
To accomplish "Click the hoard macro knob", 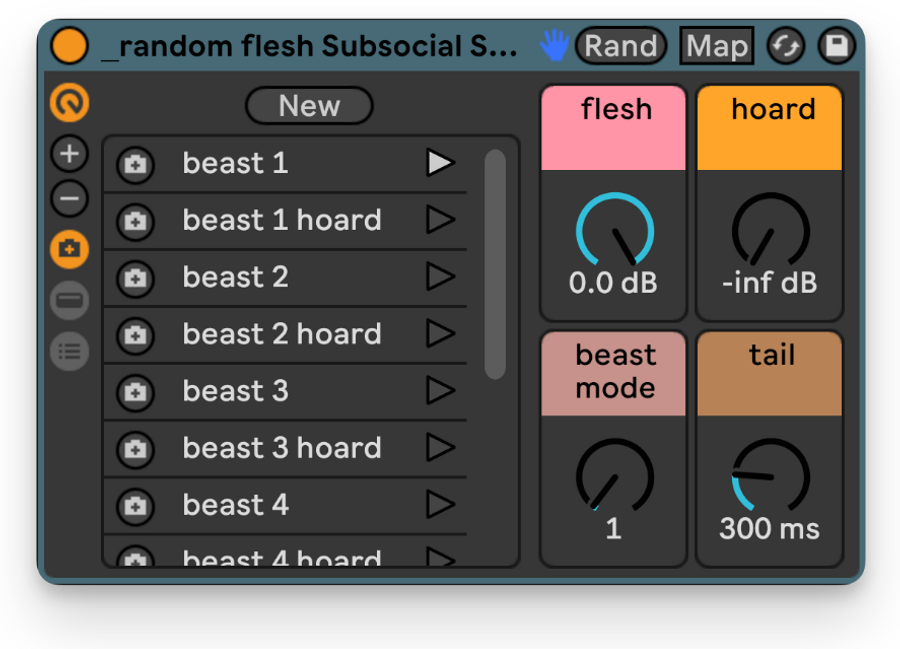I will [771, 230].
